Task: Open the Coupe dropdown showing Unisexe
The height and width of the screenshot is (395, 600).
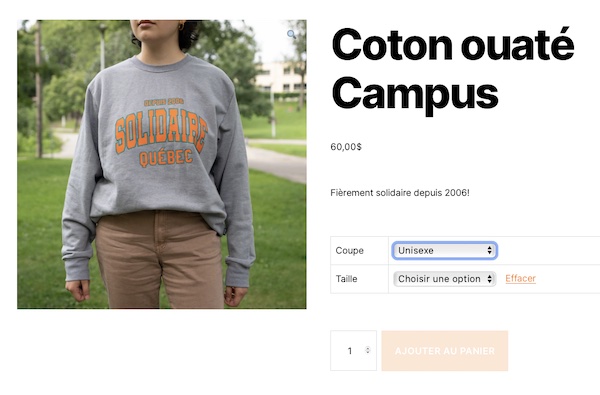Action: (x=445, y=251)
